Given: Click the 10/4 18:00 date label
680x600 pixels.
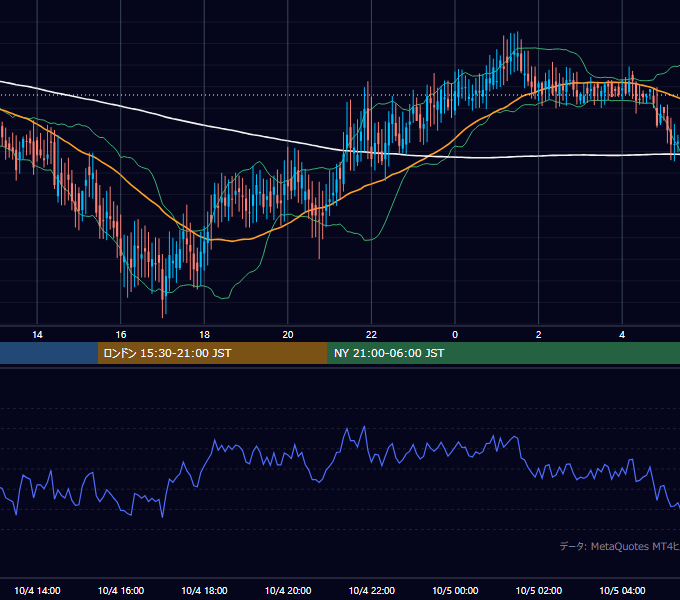Looking at the screenshot, I should [204, 590].
